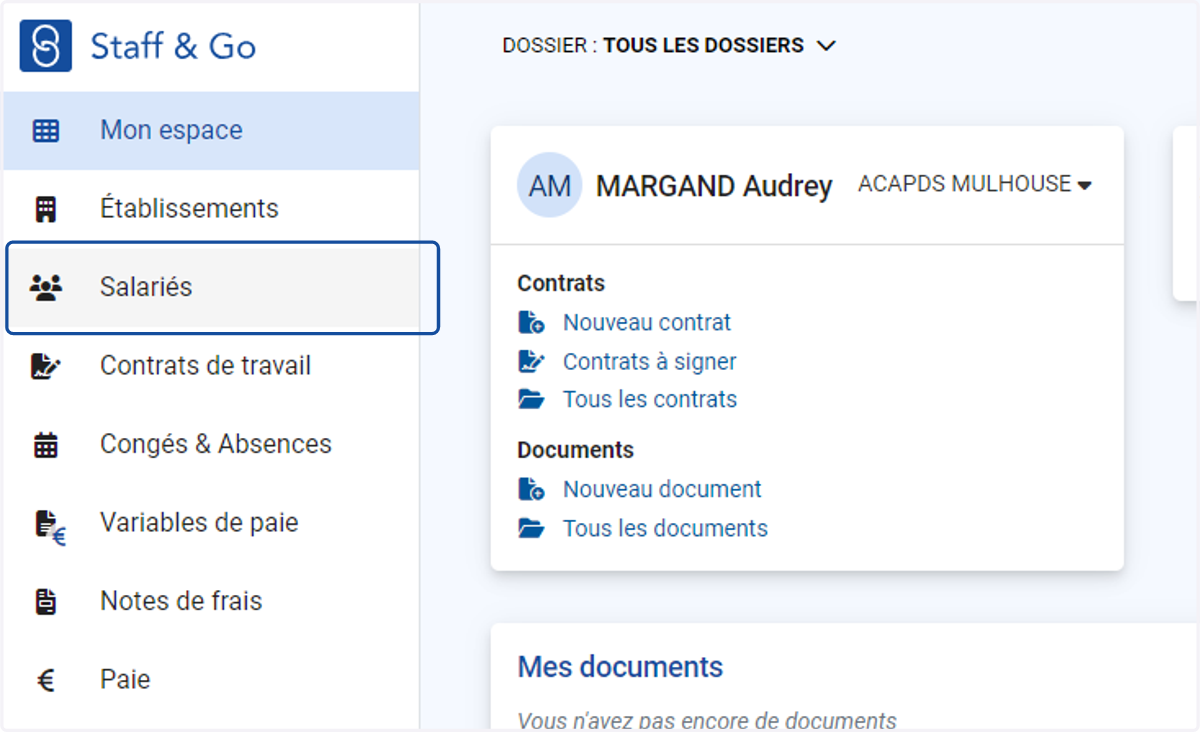Open the Mon espace menu item
Screen dimensions: 1200x732
211,130
